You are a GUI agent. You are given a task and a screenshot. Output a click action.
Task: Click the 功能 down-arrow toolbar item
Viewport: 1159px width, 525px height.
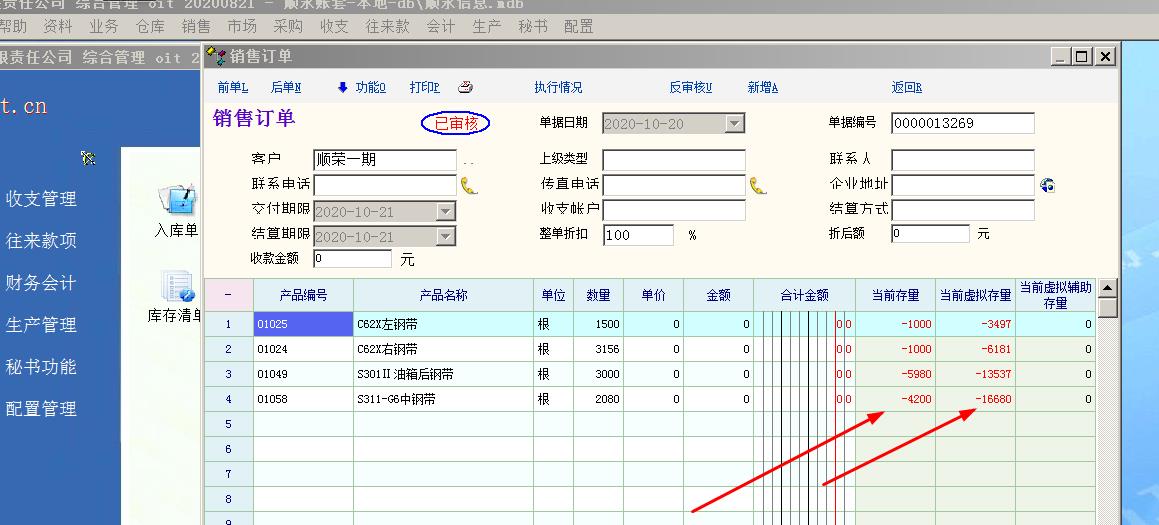coord(361,88)
